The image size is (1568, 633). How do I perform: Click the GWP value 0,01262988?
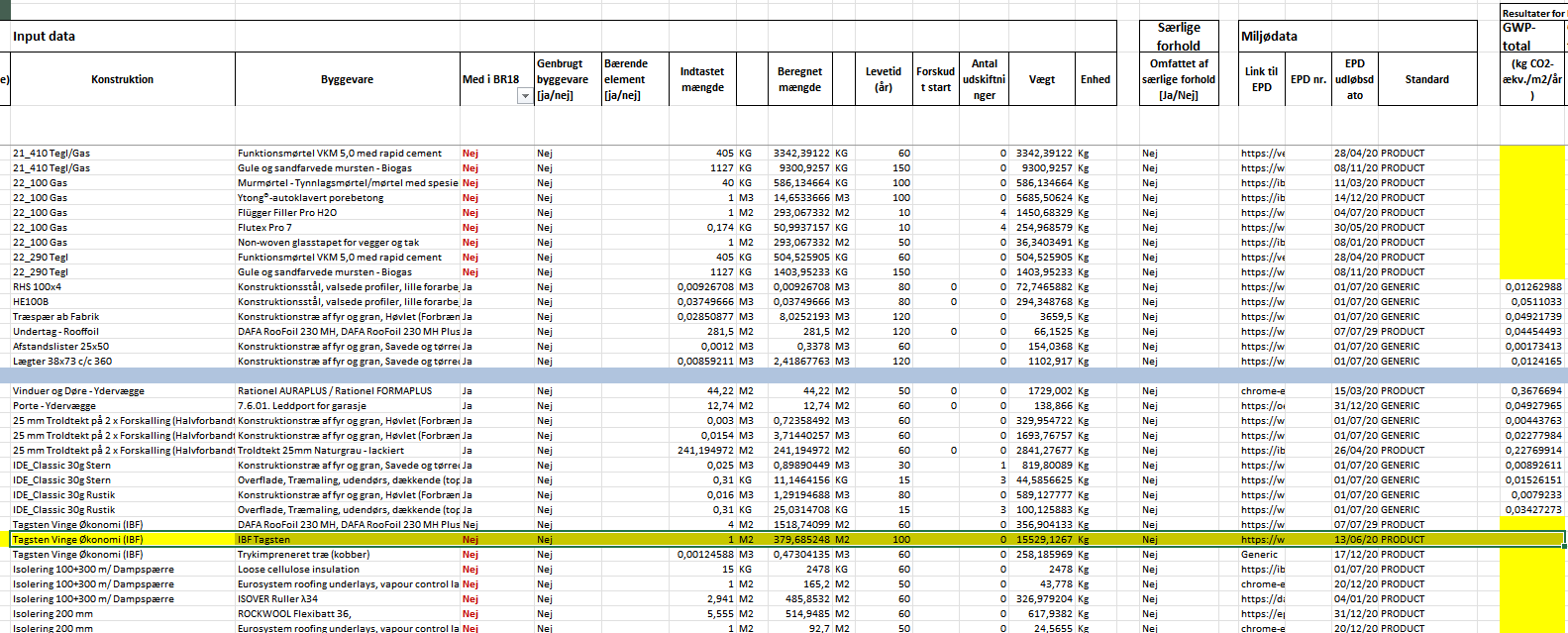tap(1532, 287)
